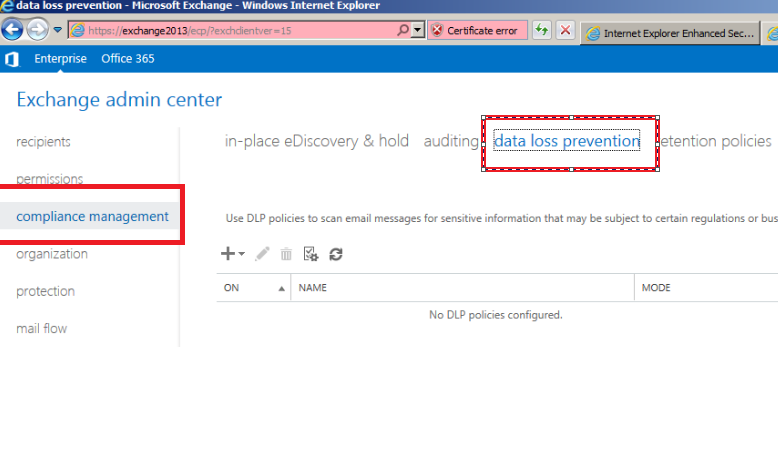Open the auditing tab

point(450,141)
